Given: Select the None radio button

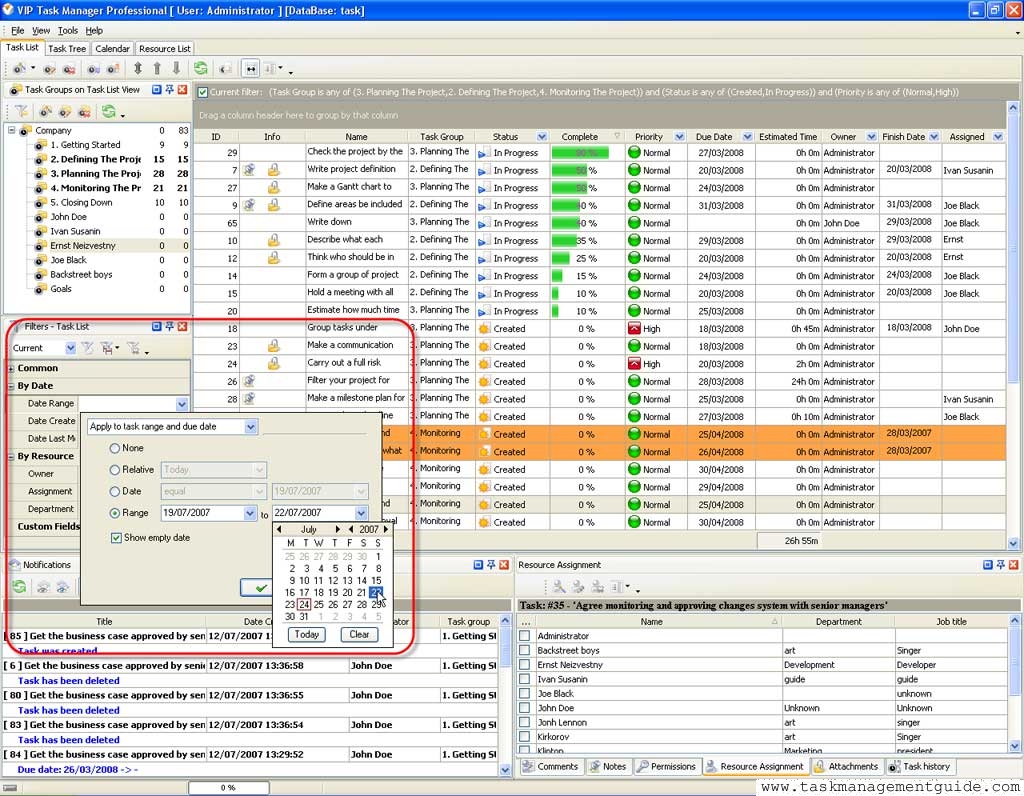Looking at the screenshot, I should pyautogui.click(x=115, y=449).
